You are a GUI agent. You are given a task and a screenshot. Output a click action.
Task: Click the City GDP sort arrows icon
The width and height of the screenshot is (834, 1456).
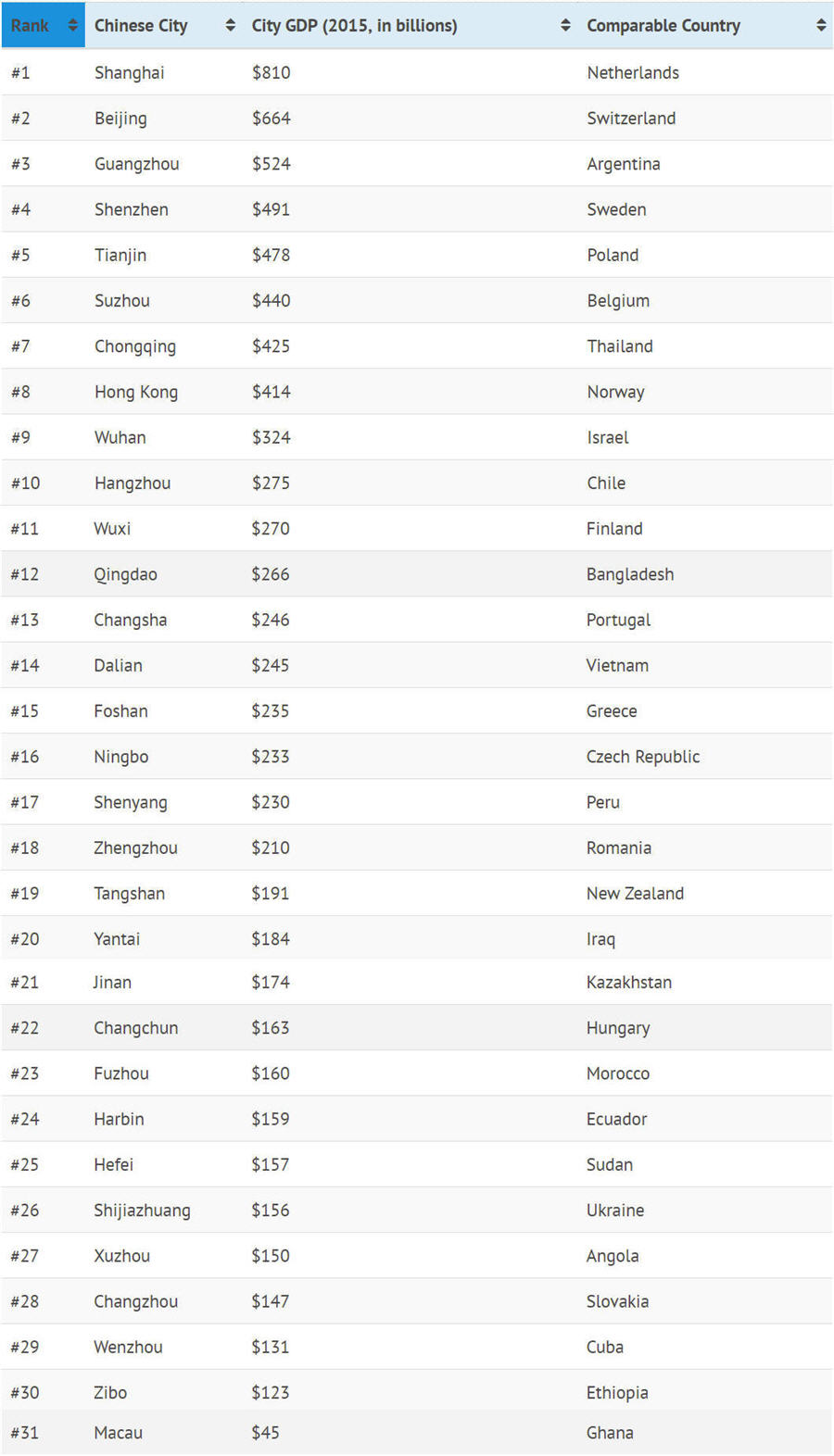click(x=565, y=26)
